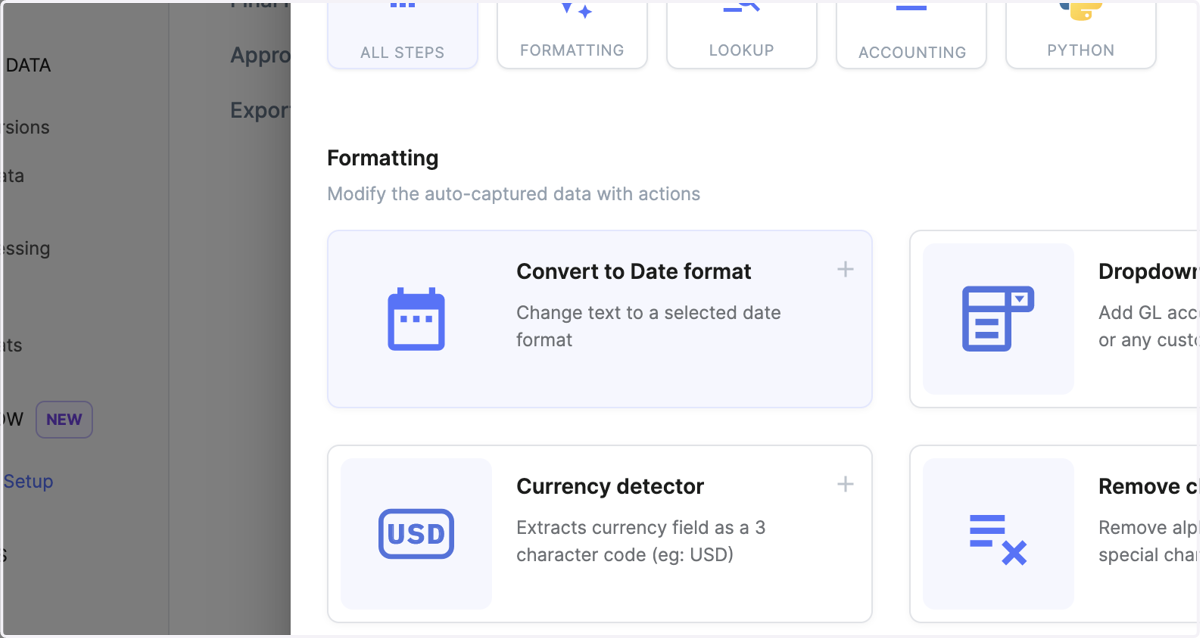This screenshot has height=638, width=1200.
Task: Click the NEW badge in the sidebar
Action: [x=64, y=420]
